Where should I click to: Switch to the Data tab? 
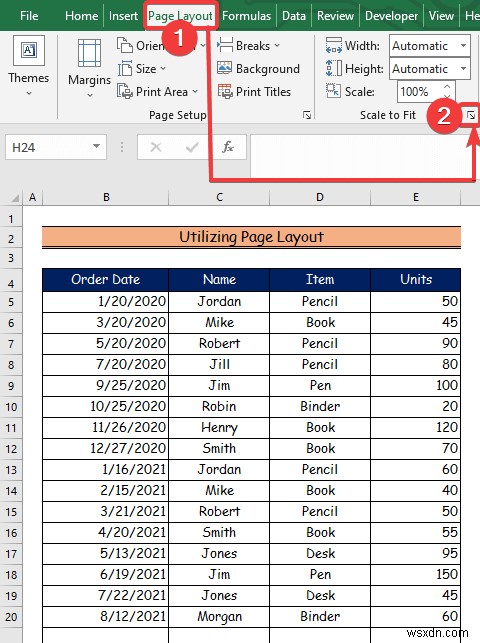[294, 16]
